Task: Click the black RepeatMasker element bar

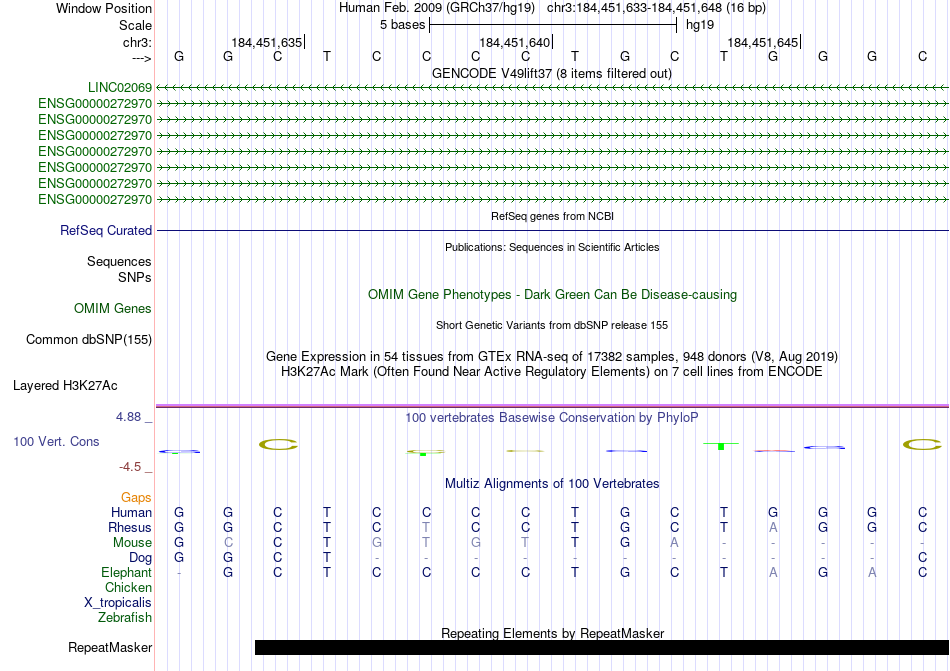Action: pyautogui.click(x=602, y=647)
